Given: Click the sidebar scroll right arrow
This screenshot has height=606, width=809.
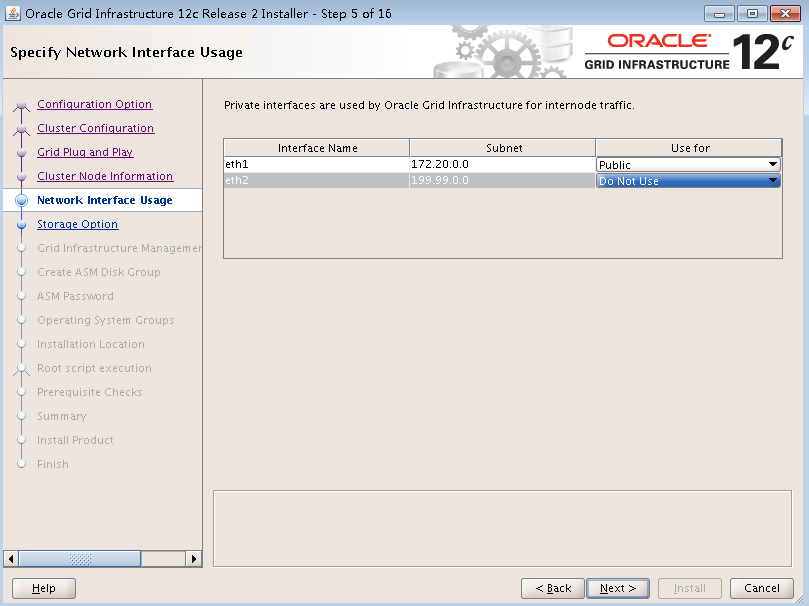Looking at the screenshot, I should click(193, 559).
